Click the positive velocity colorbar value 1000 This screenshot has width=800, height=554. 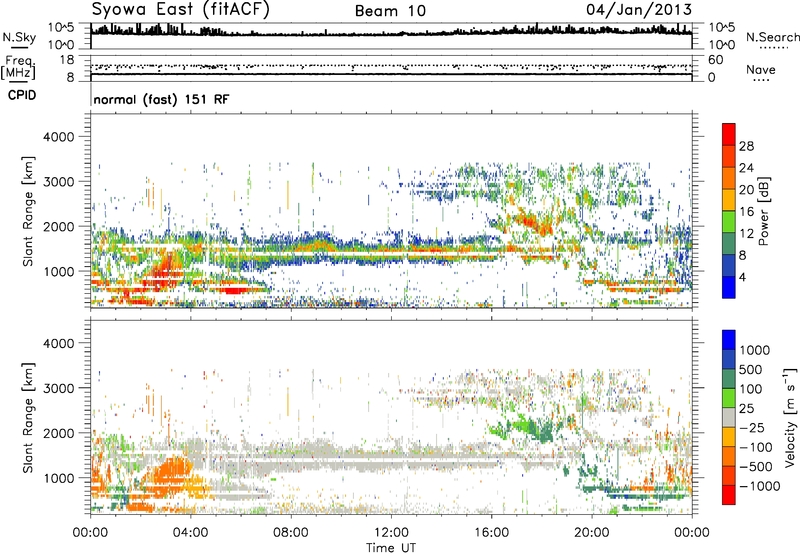pos(755,350)
